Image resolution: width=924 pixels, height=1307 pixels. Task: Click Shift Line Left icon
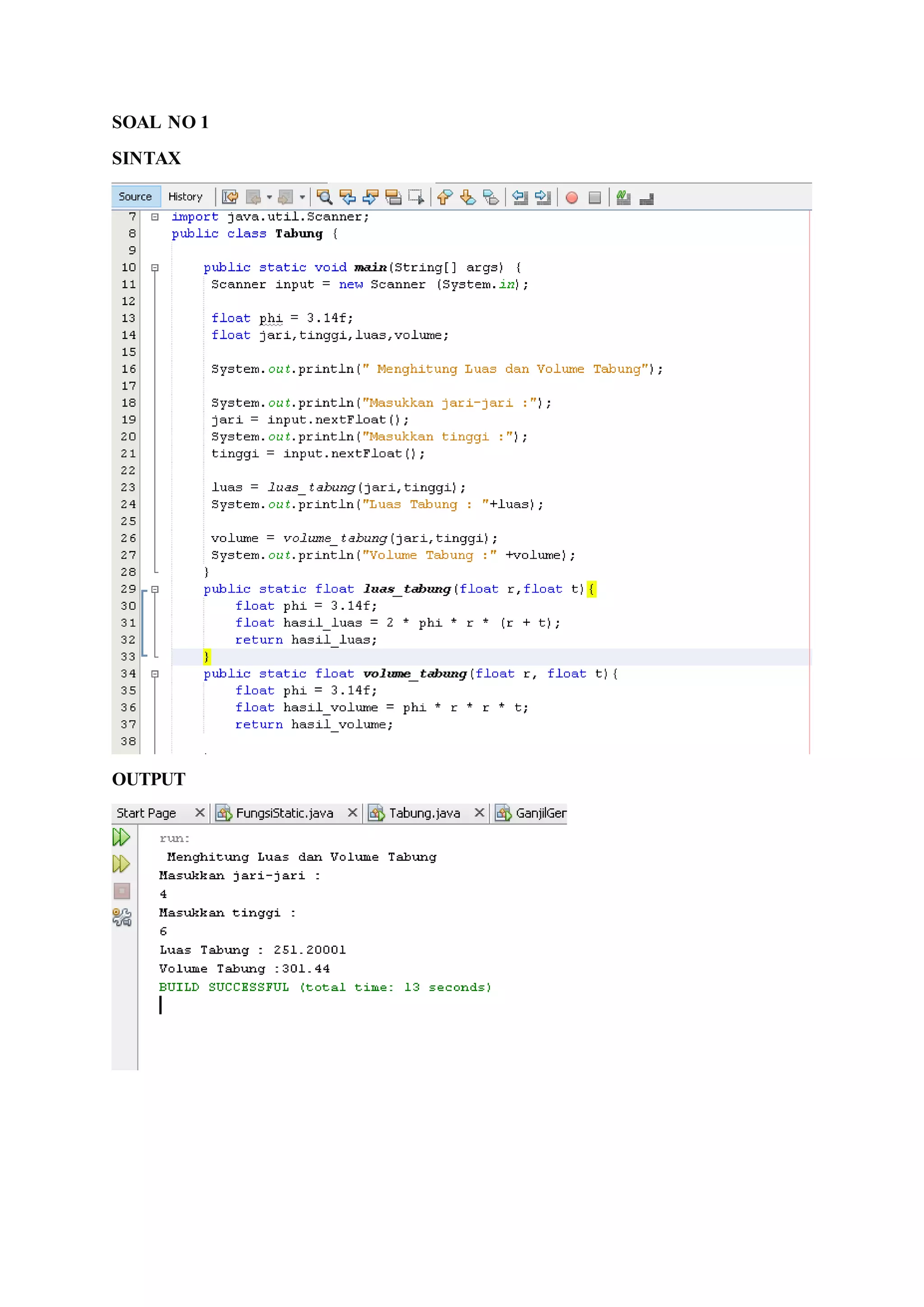click(520, 198)
